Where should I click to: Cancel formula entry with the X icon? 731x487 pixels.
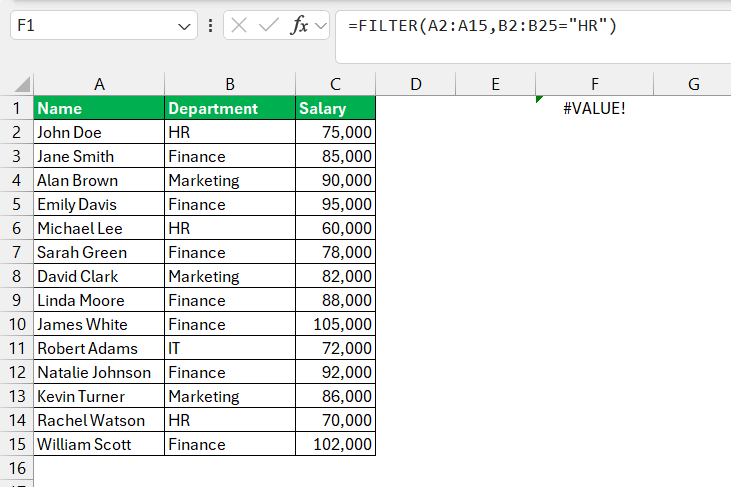(x=239, y=25)
